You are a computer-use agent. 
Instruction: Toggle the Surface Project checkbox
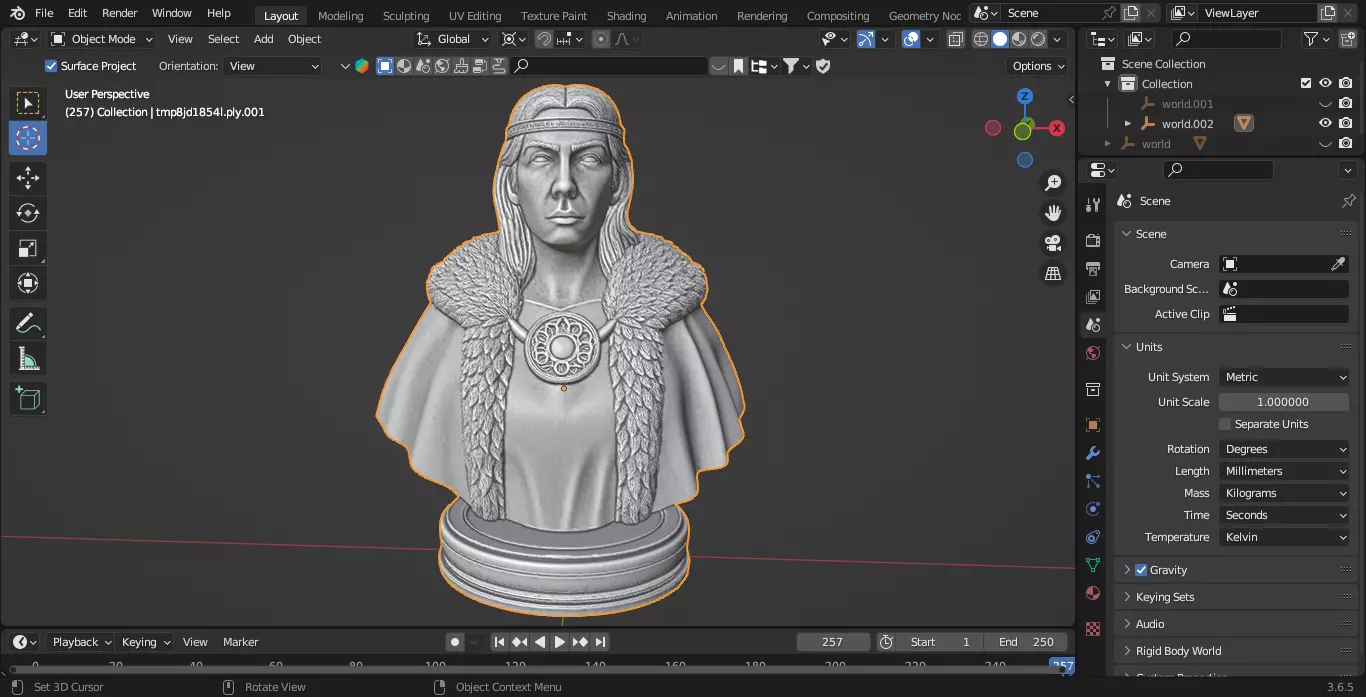[51, 66]
